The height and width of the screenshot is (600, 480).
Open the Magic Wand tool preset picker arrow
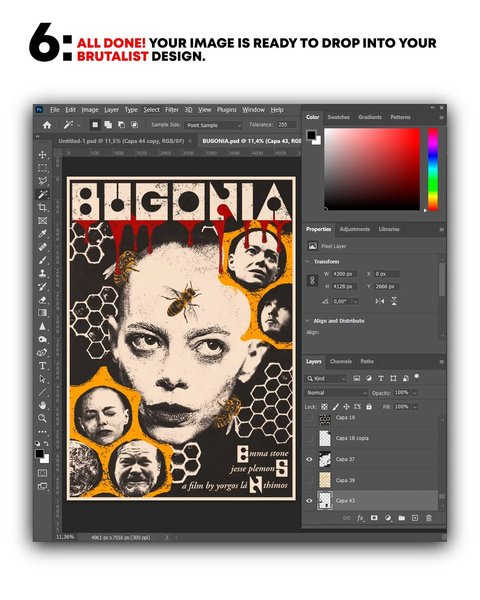(78, 125)
